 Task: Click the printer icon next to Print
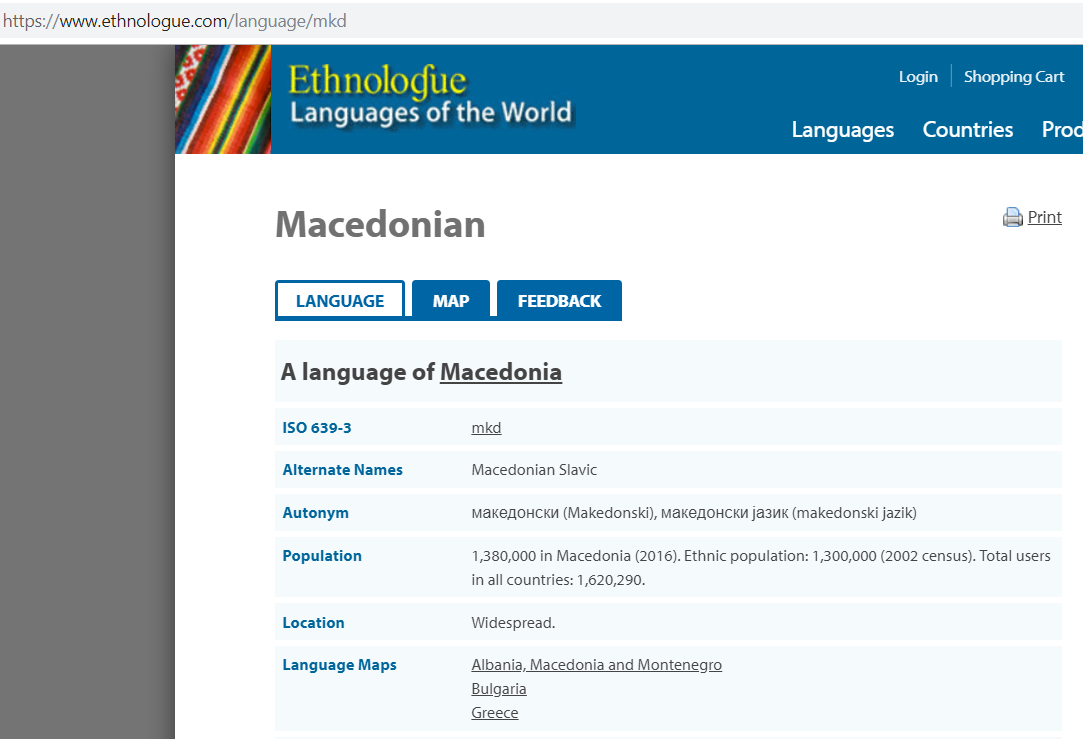(1013, 218)
